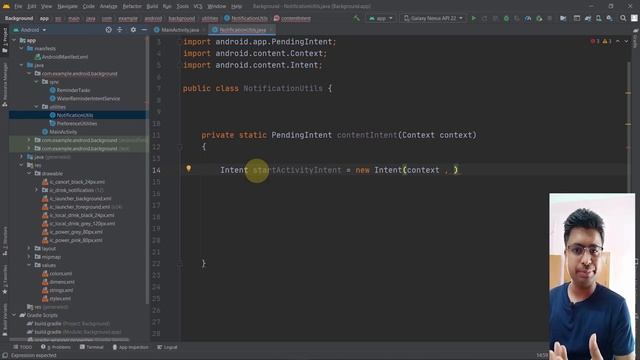Image resolution: width=640 pixels, height=360 pixels.
Task: Go to next highlighted error arrow
Action: [x=626, y=41]
